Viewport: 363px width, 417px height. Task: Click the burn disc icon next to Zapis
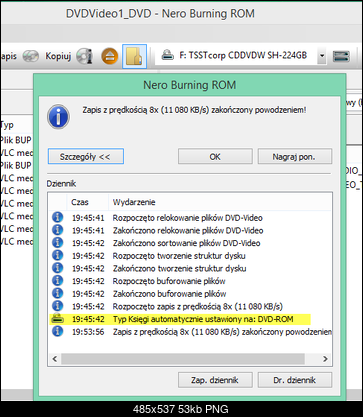pos(31,56)
